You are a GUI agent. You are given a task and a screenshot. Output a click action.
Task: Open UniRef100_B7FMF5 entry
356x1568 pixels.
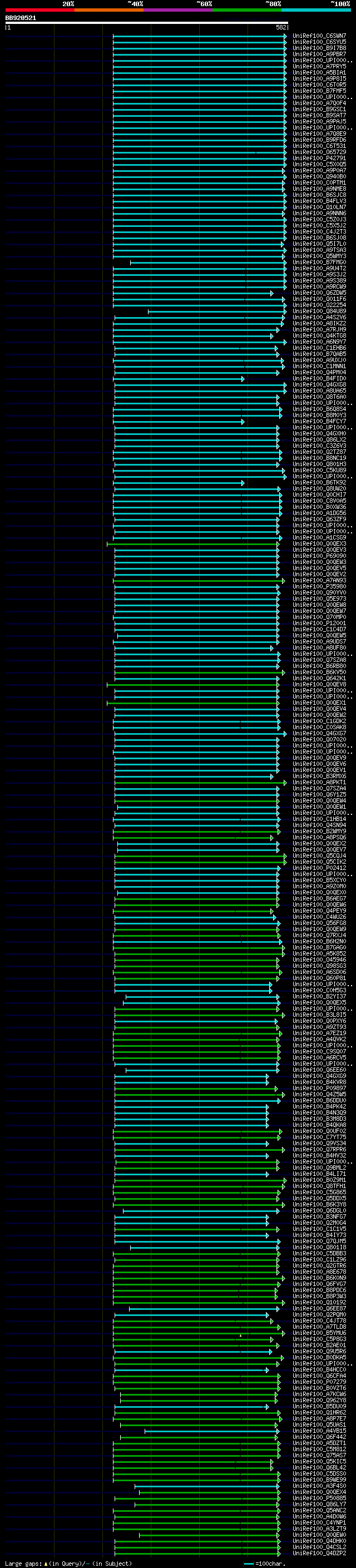(x=319, y=91)
